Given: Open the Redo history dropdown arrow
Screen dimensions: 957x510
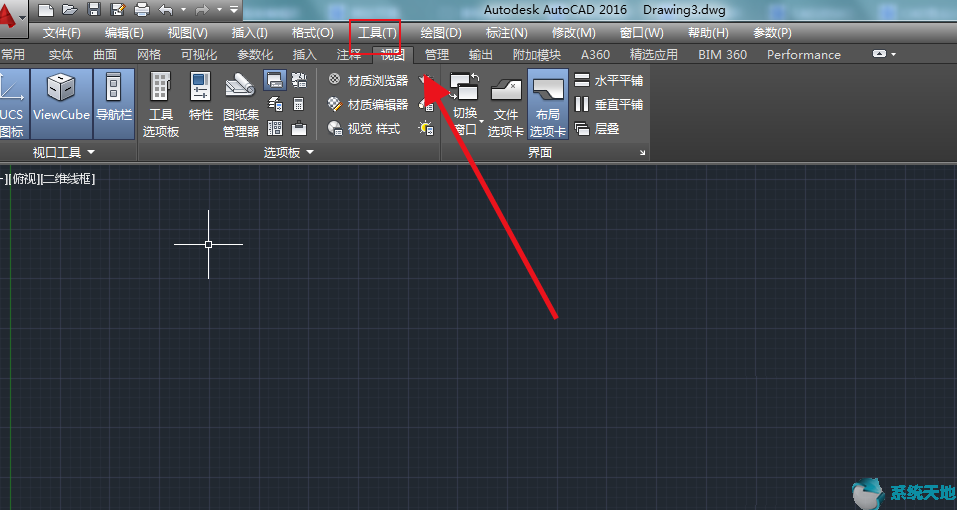Looking at the screenshot, I should click(220, 10).
